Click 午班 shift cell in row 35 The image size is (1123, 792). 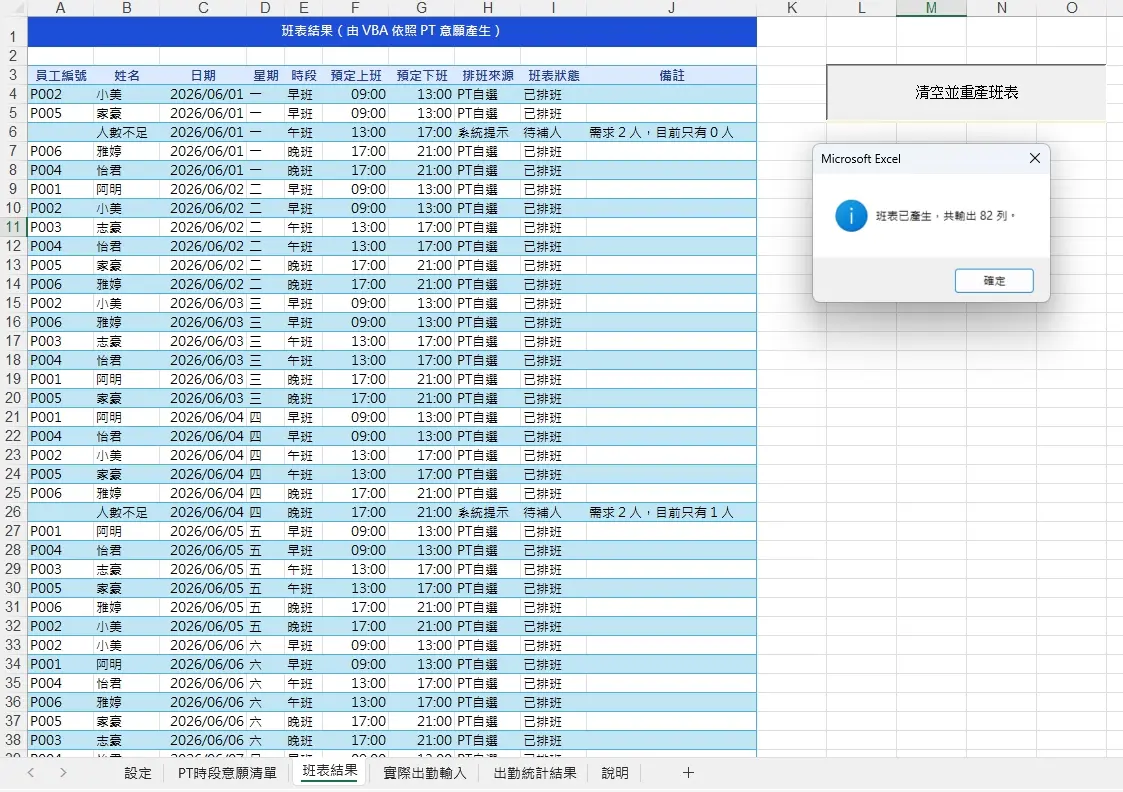point(304,683)
